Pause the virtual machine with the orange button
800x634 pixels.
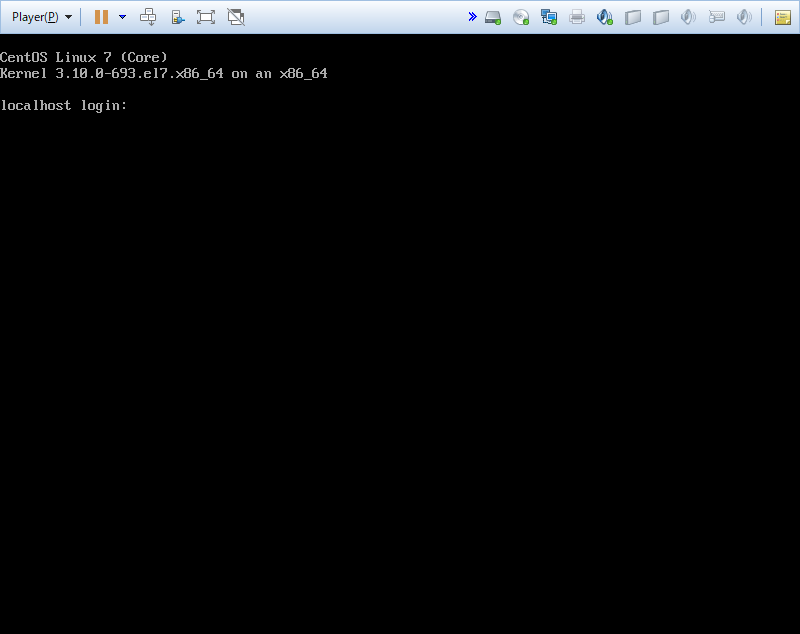pos(102,17)
